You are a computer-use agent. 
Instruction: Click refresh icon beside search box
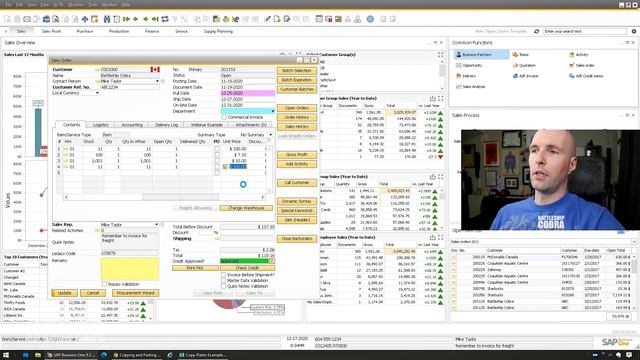[536, 31]
